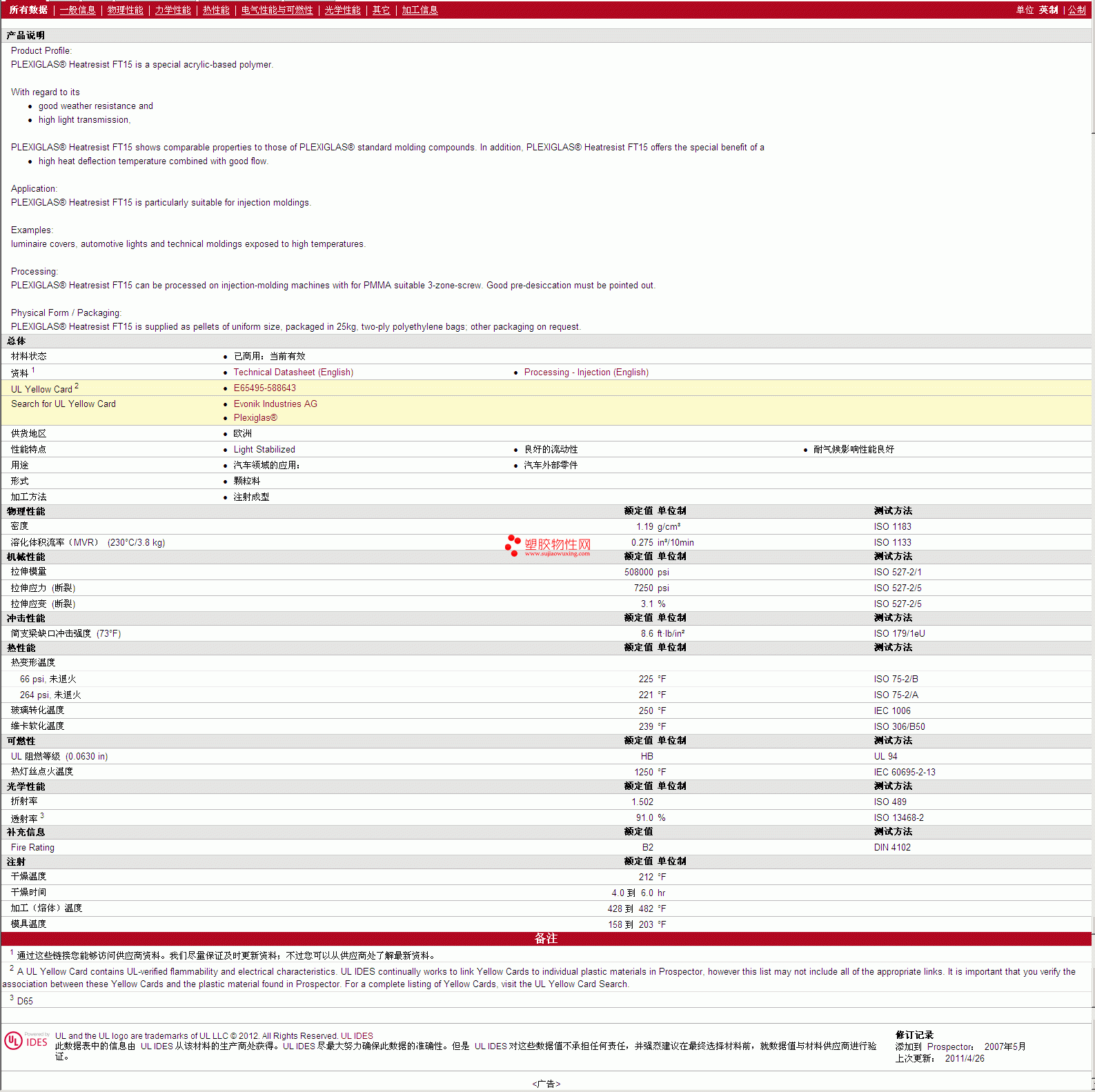Click 干燥时间 row label
Image resolution: width=1095 pixels, height=1092 pixels.
(28, 892)
